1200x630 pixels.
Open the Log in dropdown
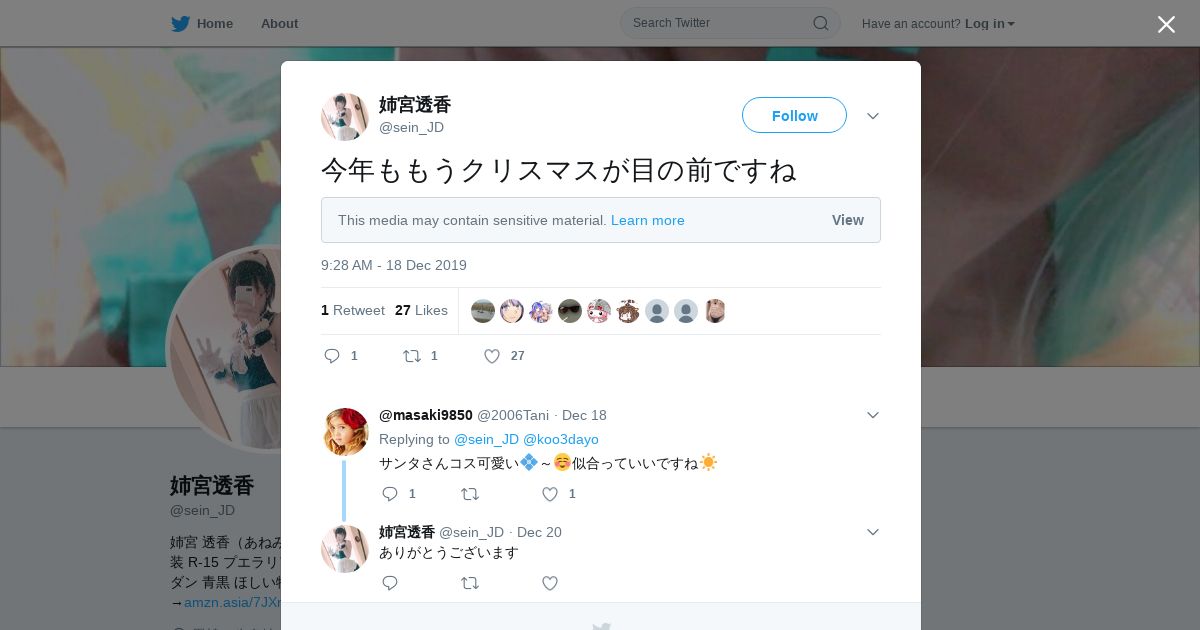pos(990,24)
